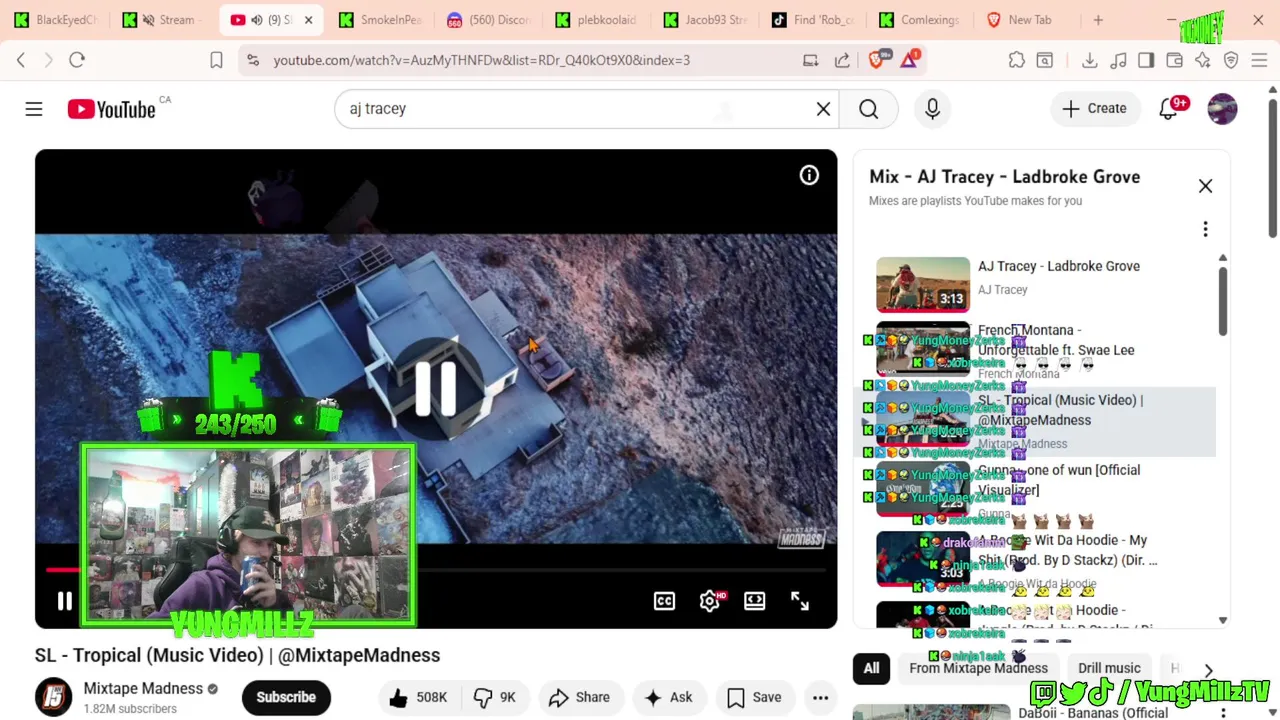Image resolution: width=1280 pixels, height=720 pixels.
Task: Reload the page
Action: (77, 60)
